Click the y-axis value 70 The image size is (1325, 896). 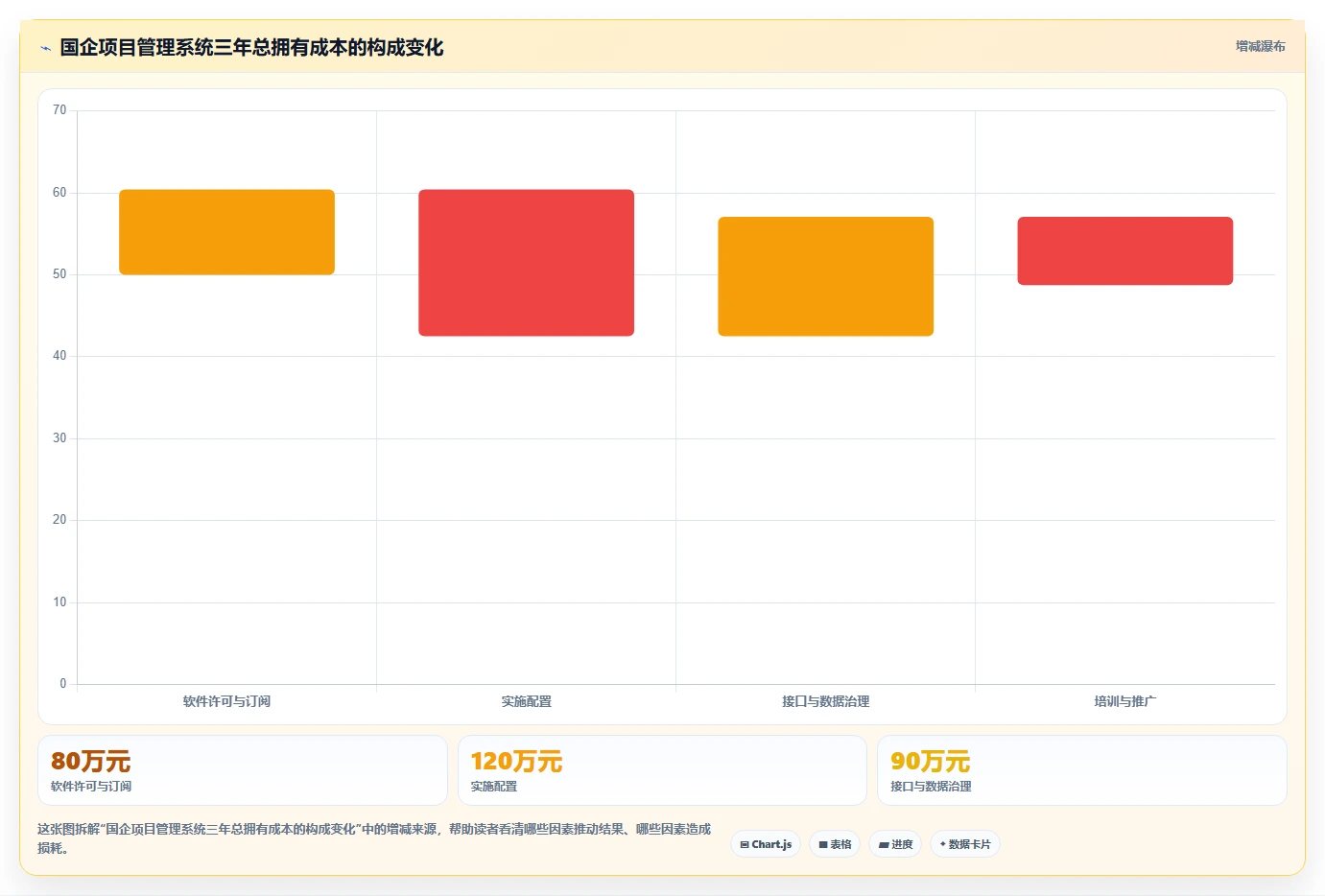point(59,110)
